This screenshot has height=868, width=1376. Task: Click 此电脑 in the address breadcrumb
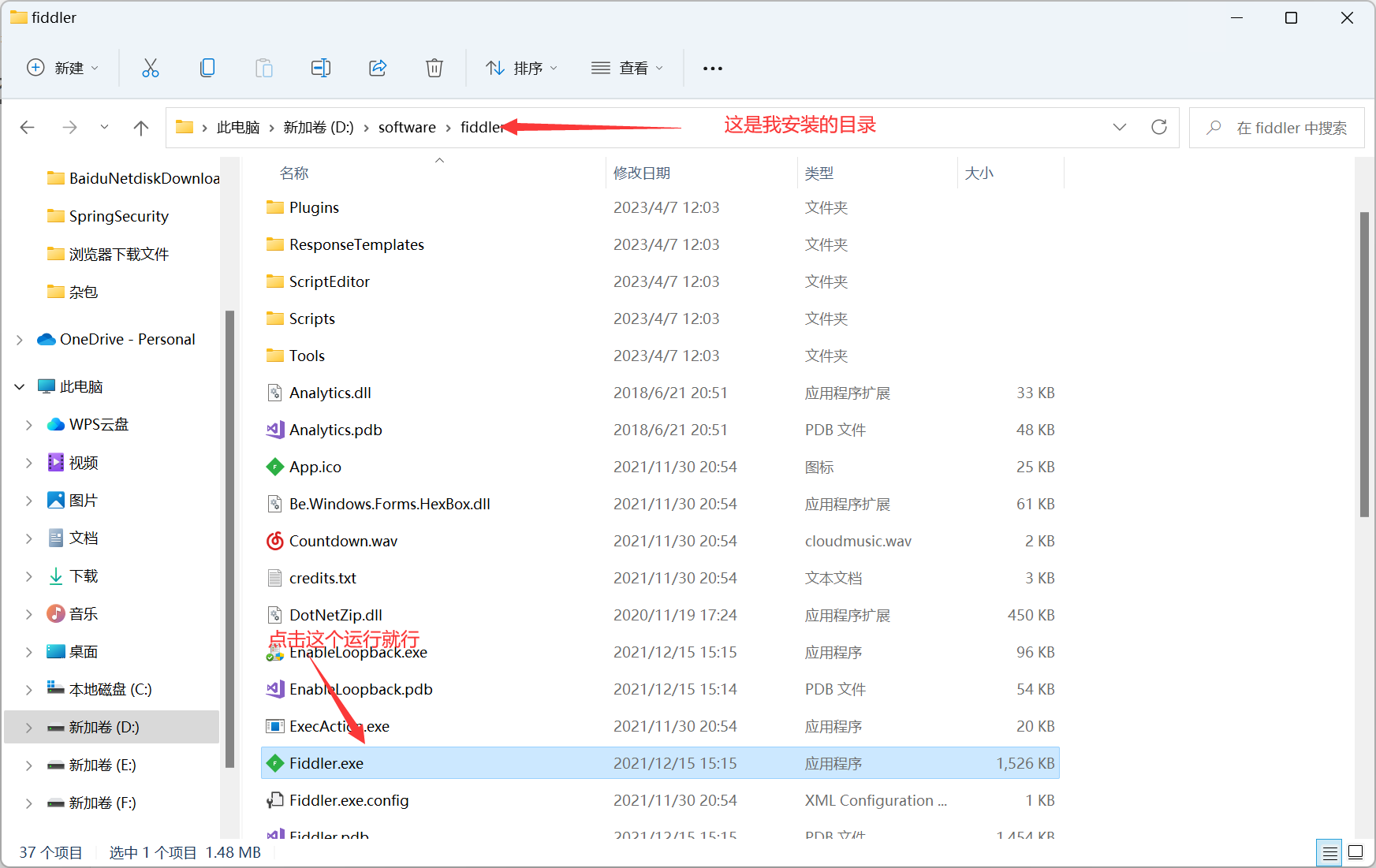point(238,128)
